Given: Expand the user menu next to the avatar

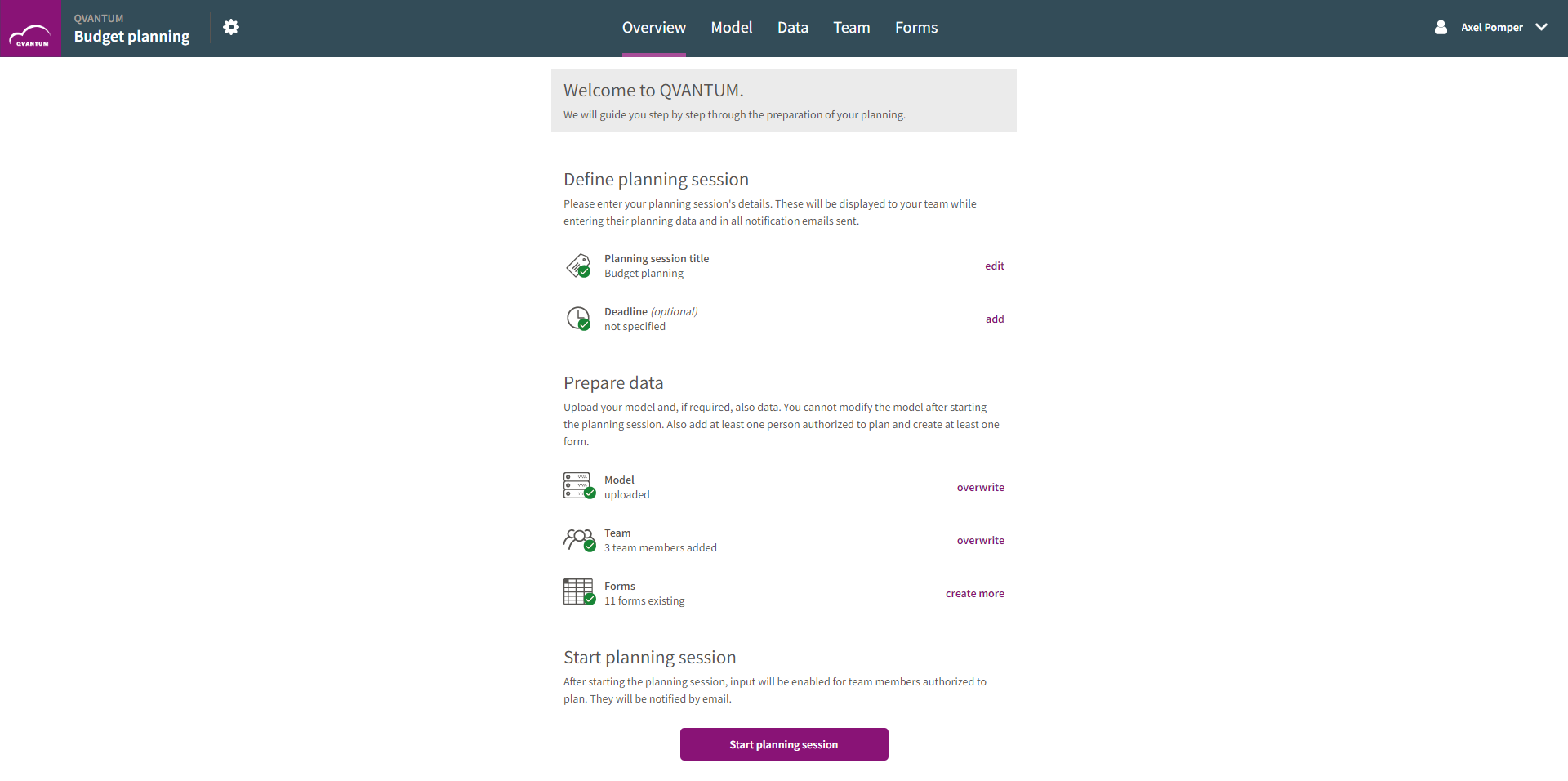Looking at the screenshot, I should pyautogui.click(x=1542, y=27).
